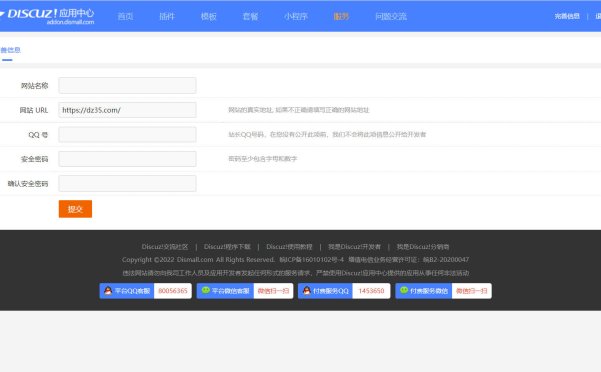This screenshot has width=601, height=372.
Task: Focus the QQ 号 input field
Action: click(127, 134)
